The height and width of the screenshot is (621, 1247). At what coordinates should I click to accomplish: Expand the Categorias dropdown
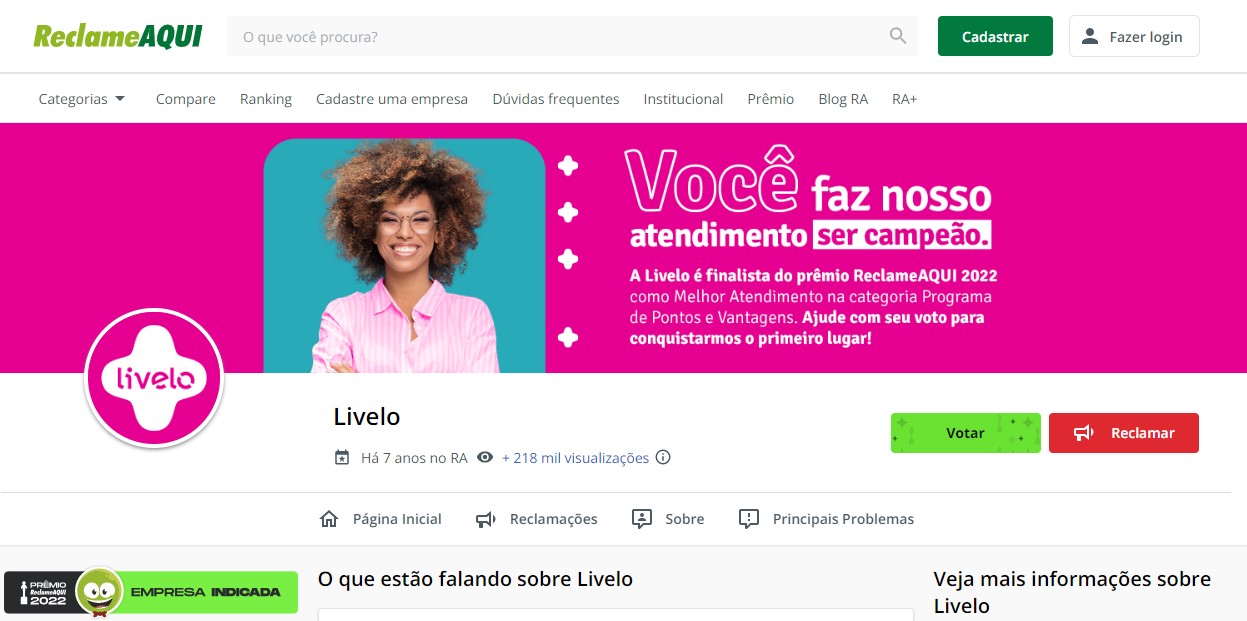pyautogui.click(x=82, y=99)
